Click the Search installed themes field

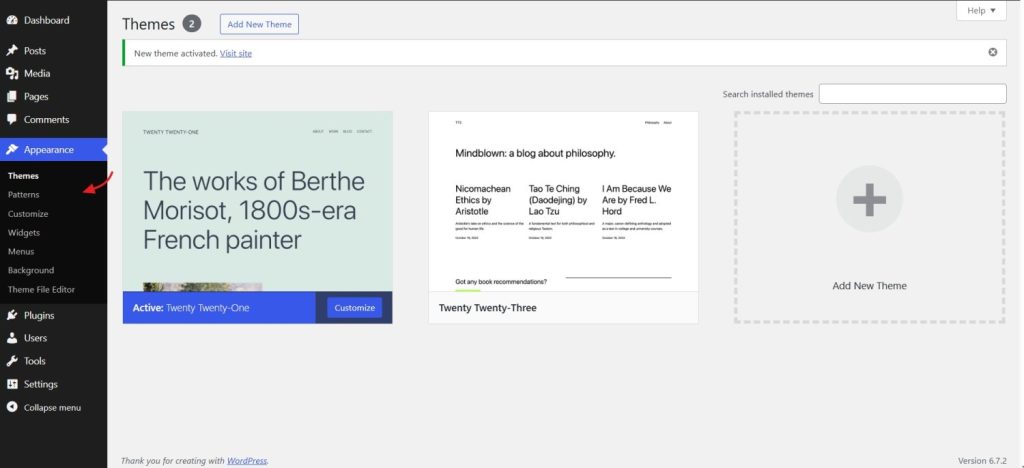click(x=912, y=94)
